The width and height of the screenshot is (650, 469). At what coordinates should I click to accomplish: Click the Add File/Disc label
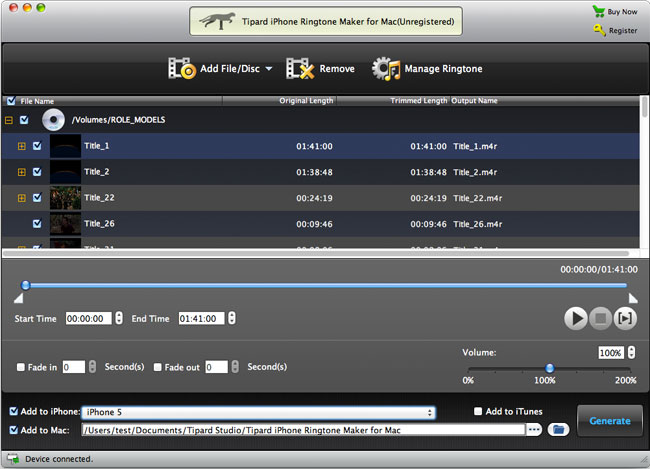(x=230, y=68)
